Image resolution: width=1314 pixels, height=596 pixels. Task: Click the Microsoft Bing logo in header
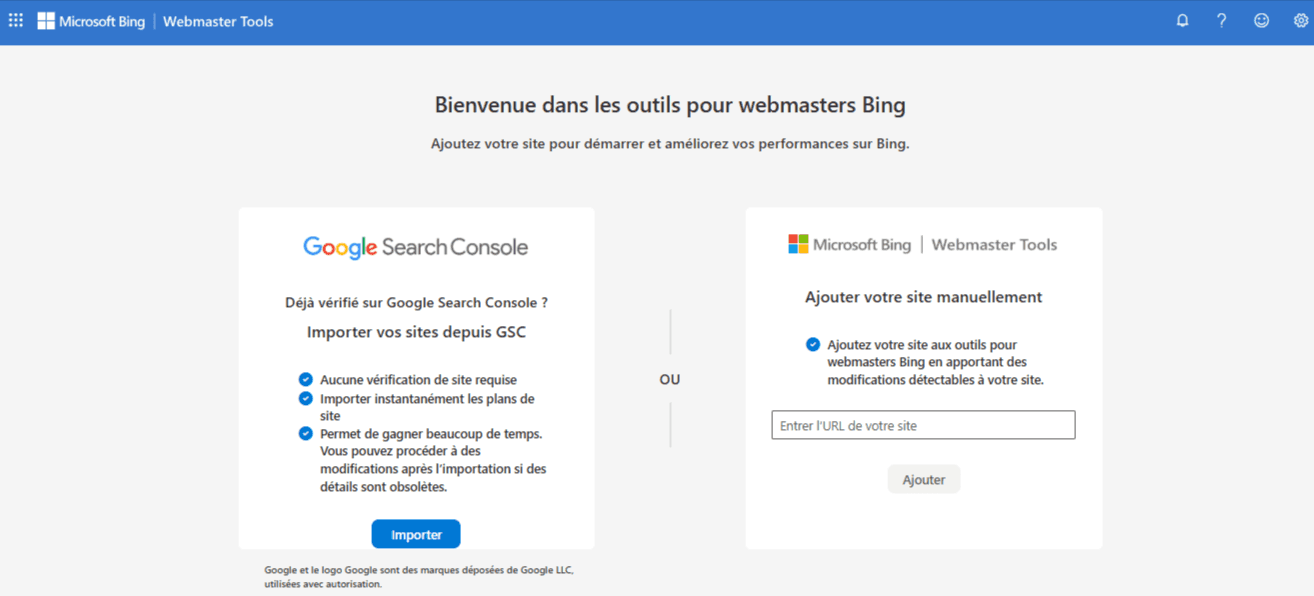(91, 21)
